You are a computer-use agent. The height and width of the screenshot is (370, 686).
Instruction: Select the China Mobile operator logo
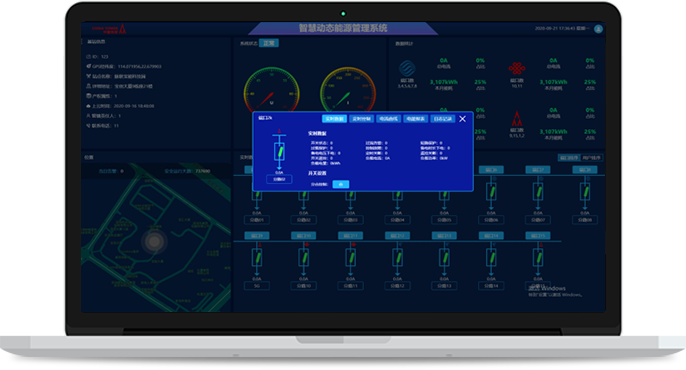[407, 69]
